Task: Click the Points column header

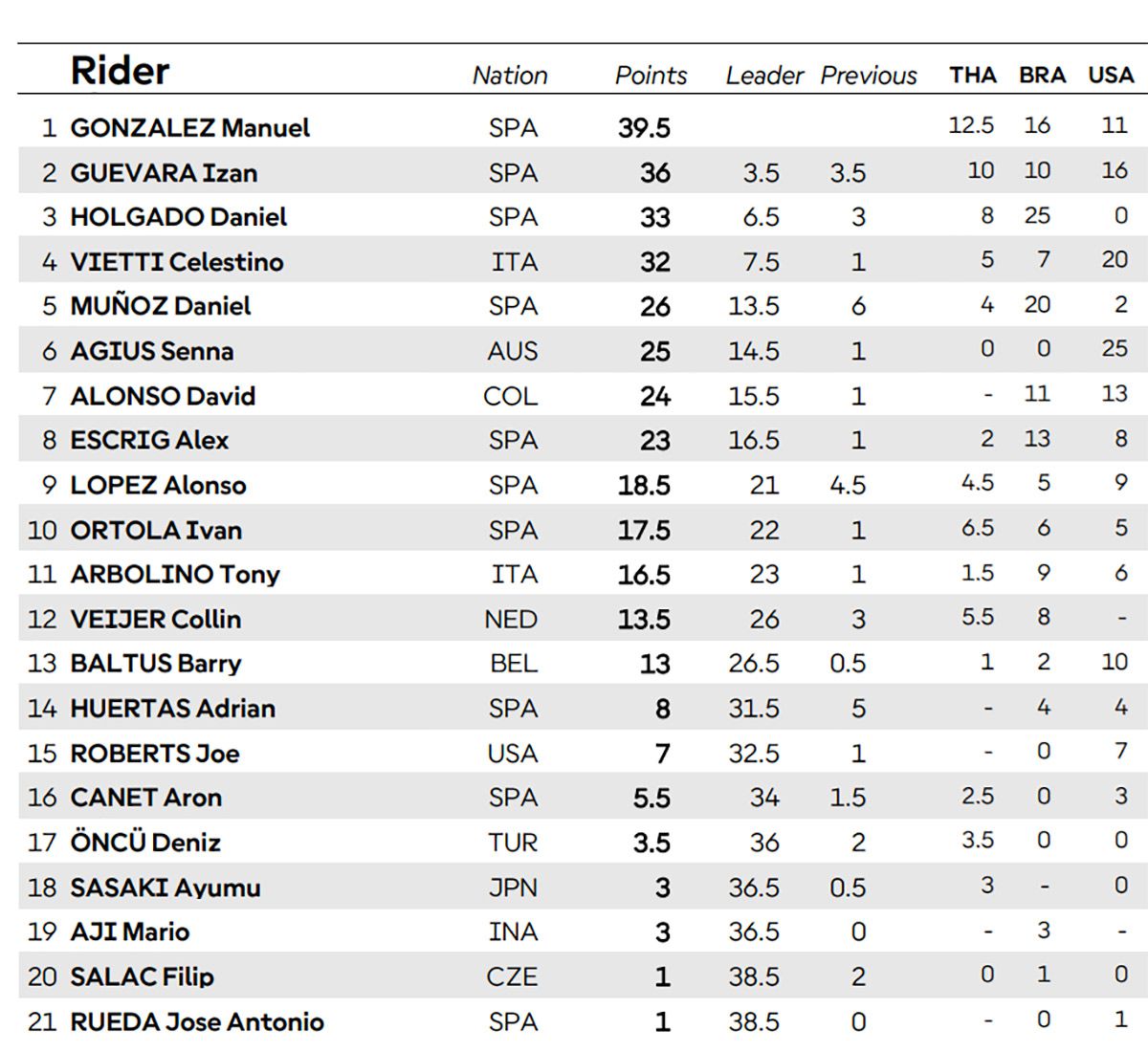Action: tap(651, 76)
